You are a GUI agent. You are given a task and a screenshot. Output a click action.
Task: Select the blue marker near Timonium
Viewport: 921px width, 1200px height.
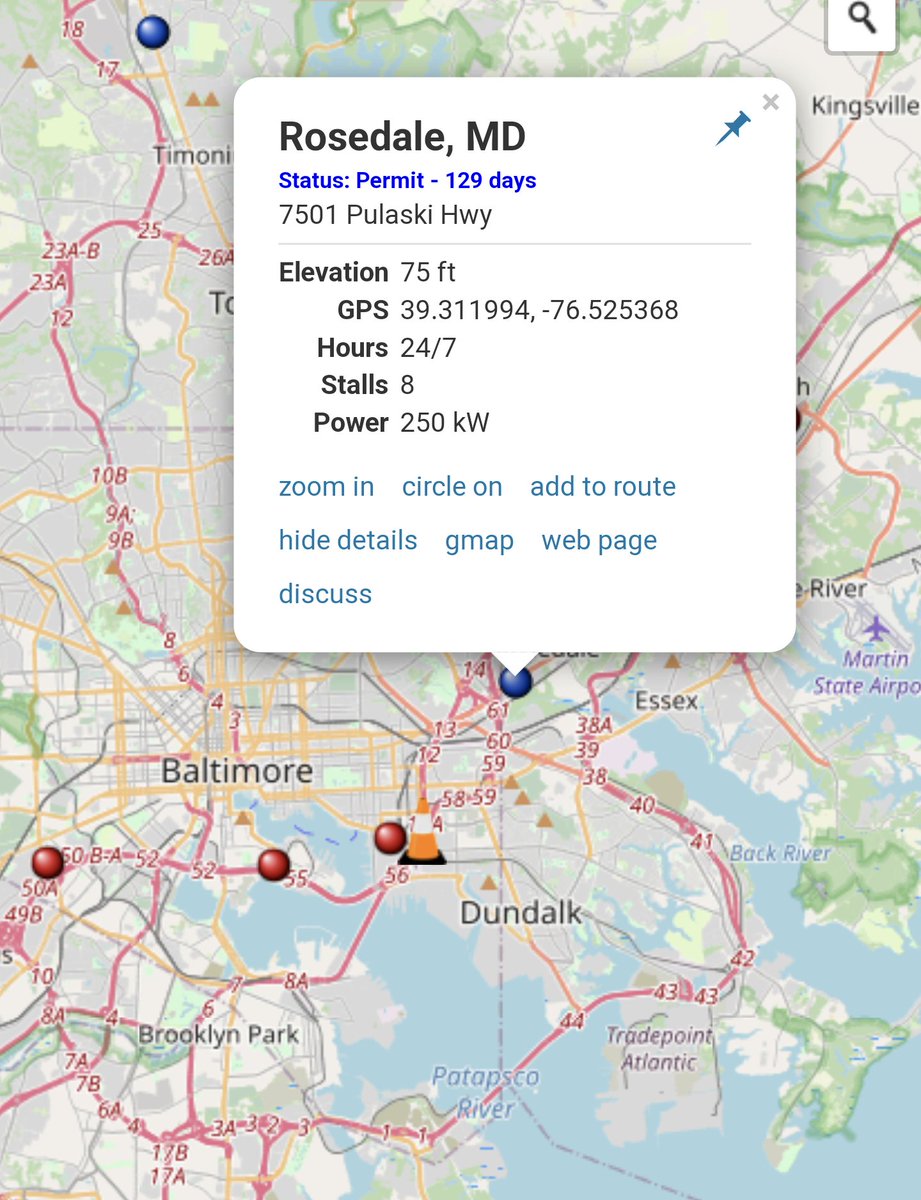pyautogui.click(x=152, y=31)
